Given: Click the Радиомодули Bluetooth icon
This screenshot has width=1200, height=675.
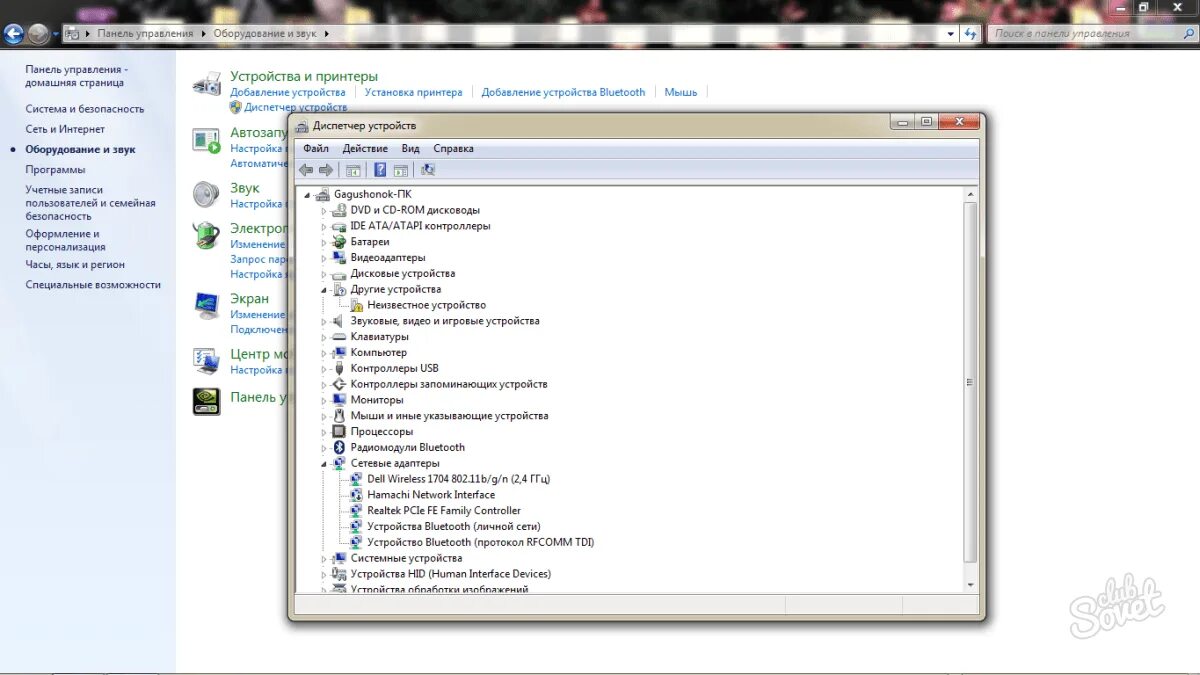Looking at the screenshot, I should tap(339, 447).
